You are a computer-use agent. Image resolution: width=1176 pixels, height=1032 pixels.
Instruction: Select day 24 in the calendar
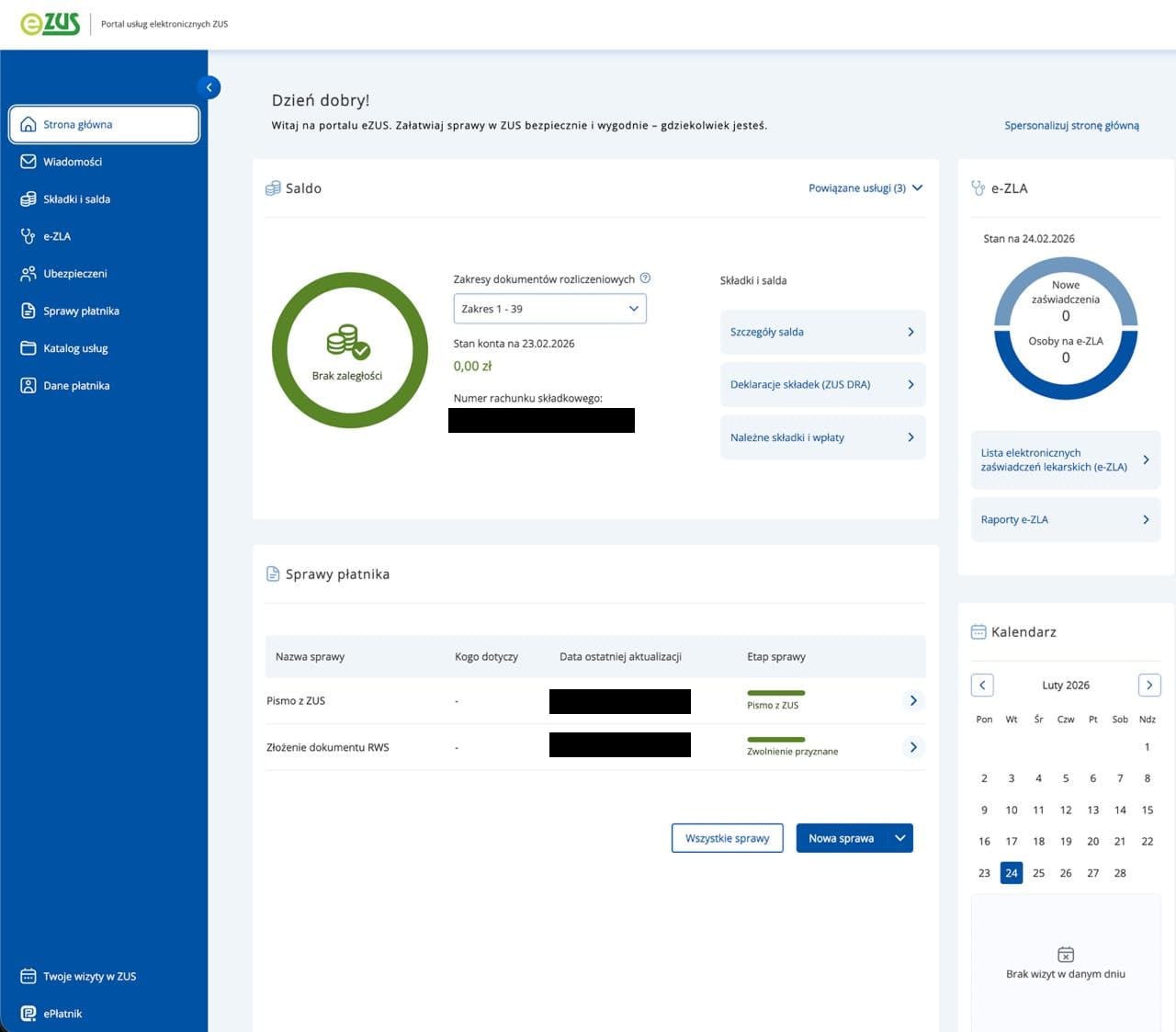pyautogui.click(x=1012, y=873)
